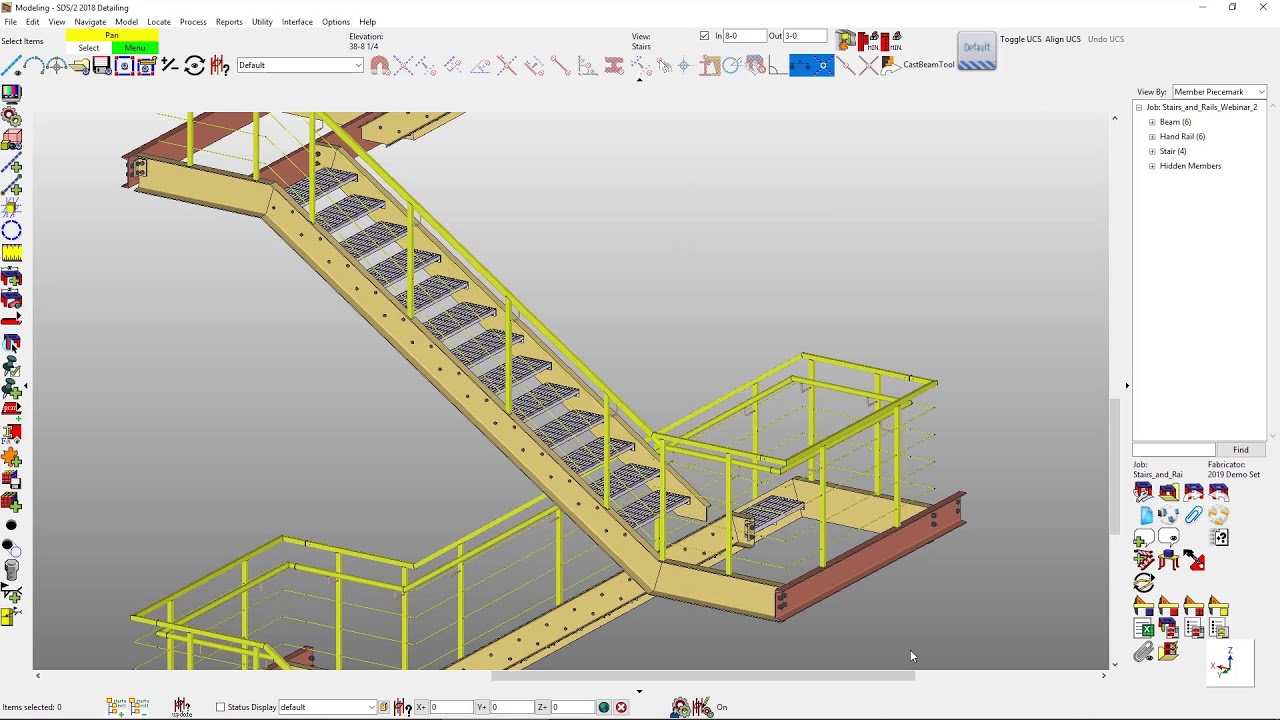Click the horizontal scrollbar thumb under the viewport

tap(702, 676)
